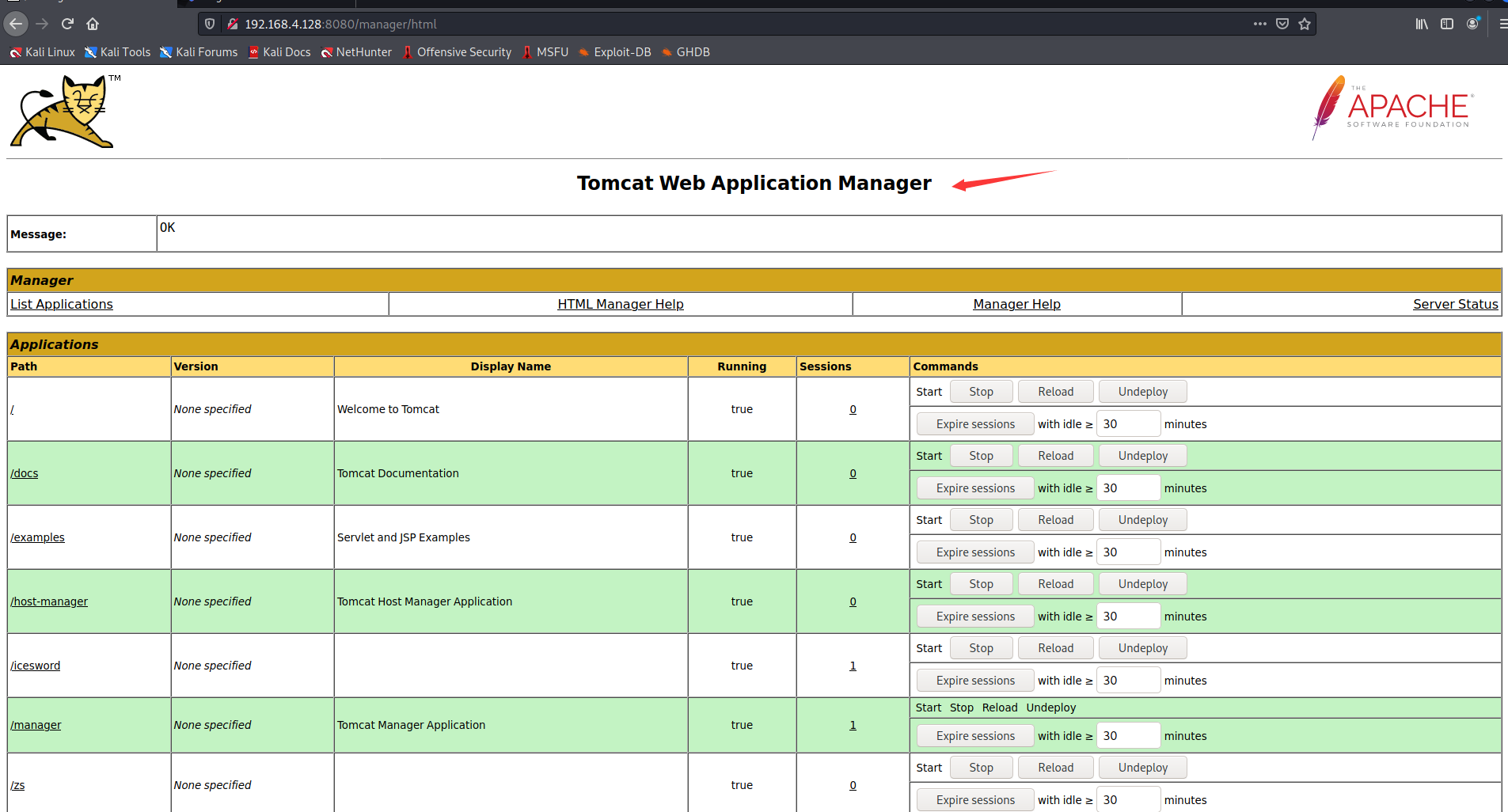Open the page actions three-dot menu

(1260, 24)
